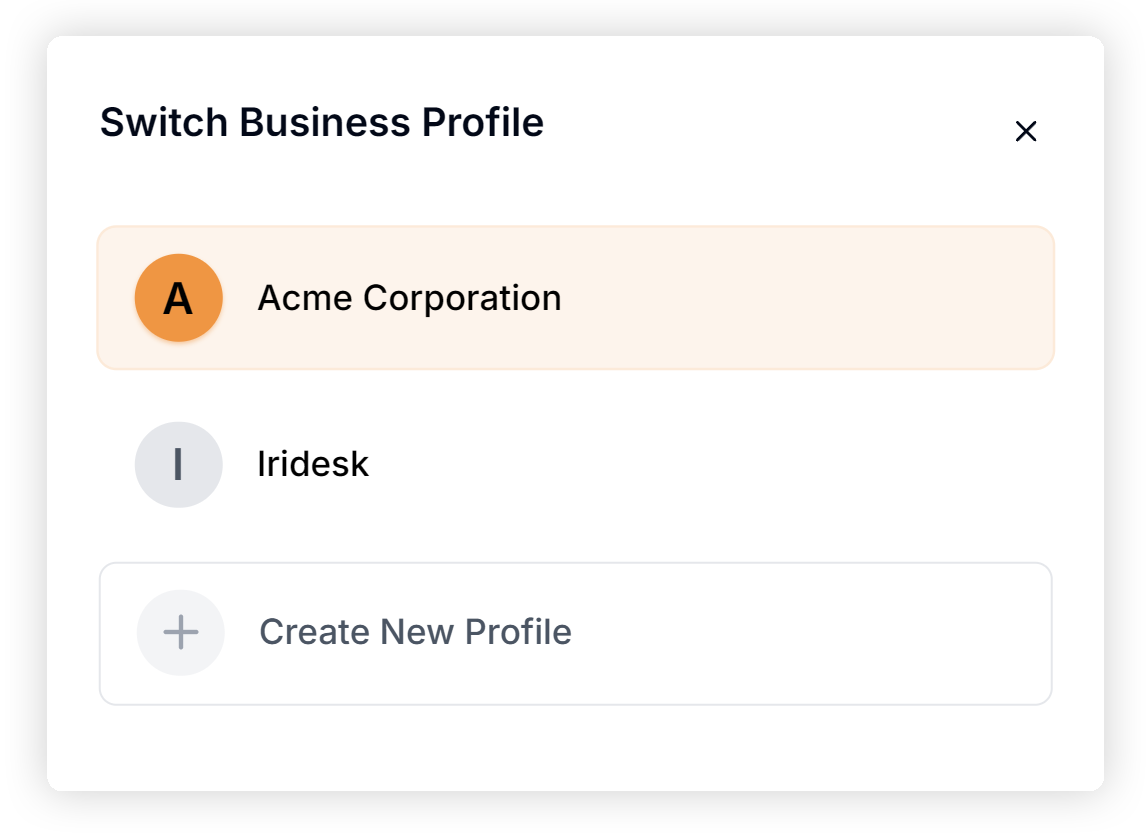Click the 'Switch Business Profile' heading
This screenshot has width=1146, height=840.
322,123
